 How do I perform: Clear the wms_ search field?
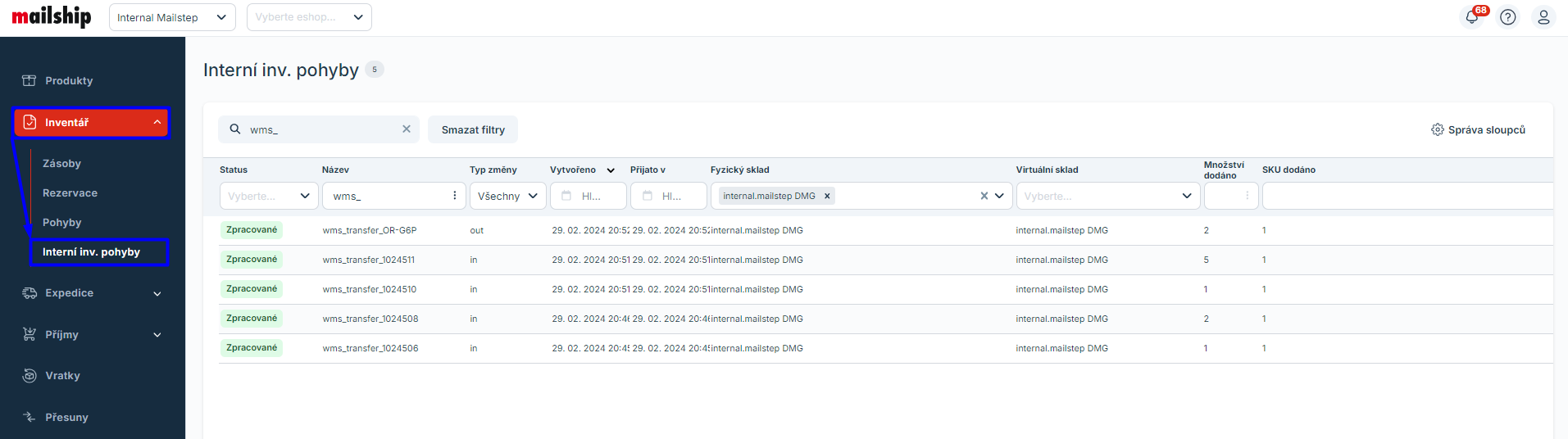click(407, 129)
